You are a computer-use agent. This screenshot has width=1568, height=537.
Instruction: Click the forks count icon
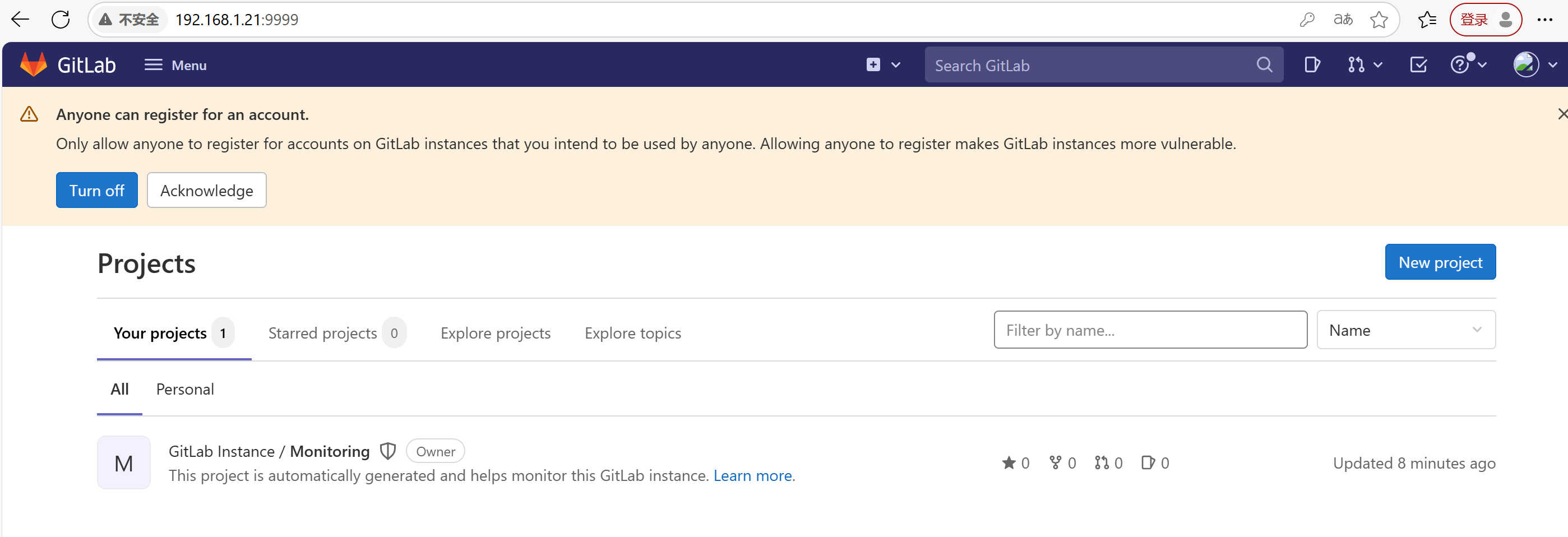click(1055, 464)
